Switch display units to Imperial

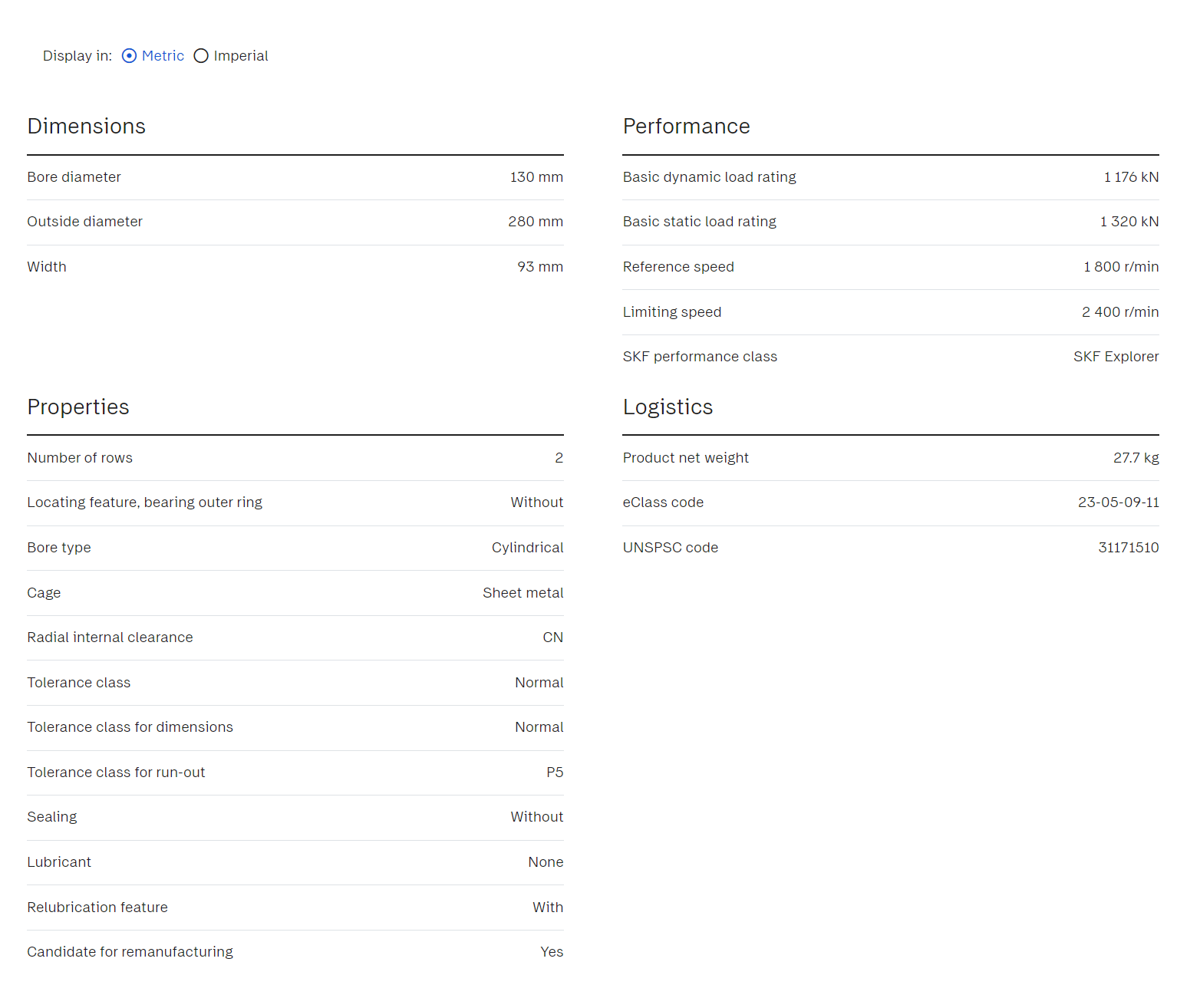pos(201,56)
